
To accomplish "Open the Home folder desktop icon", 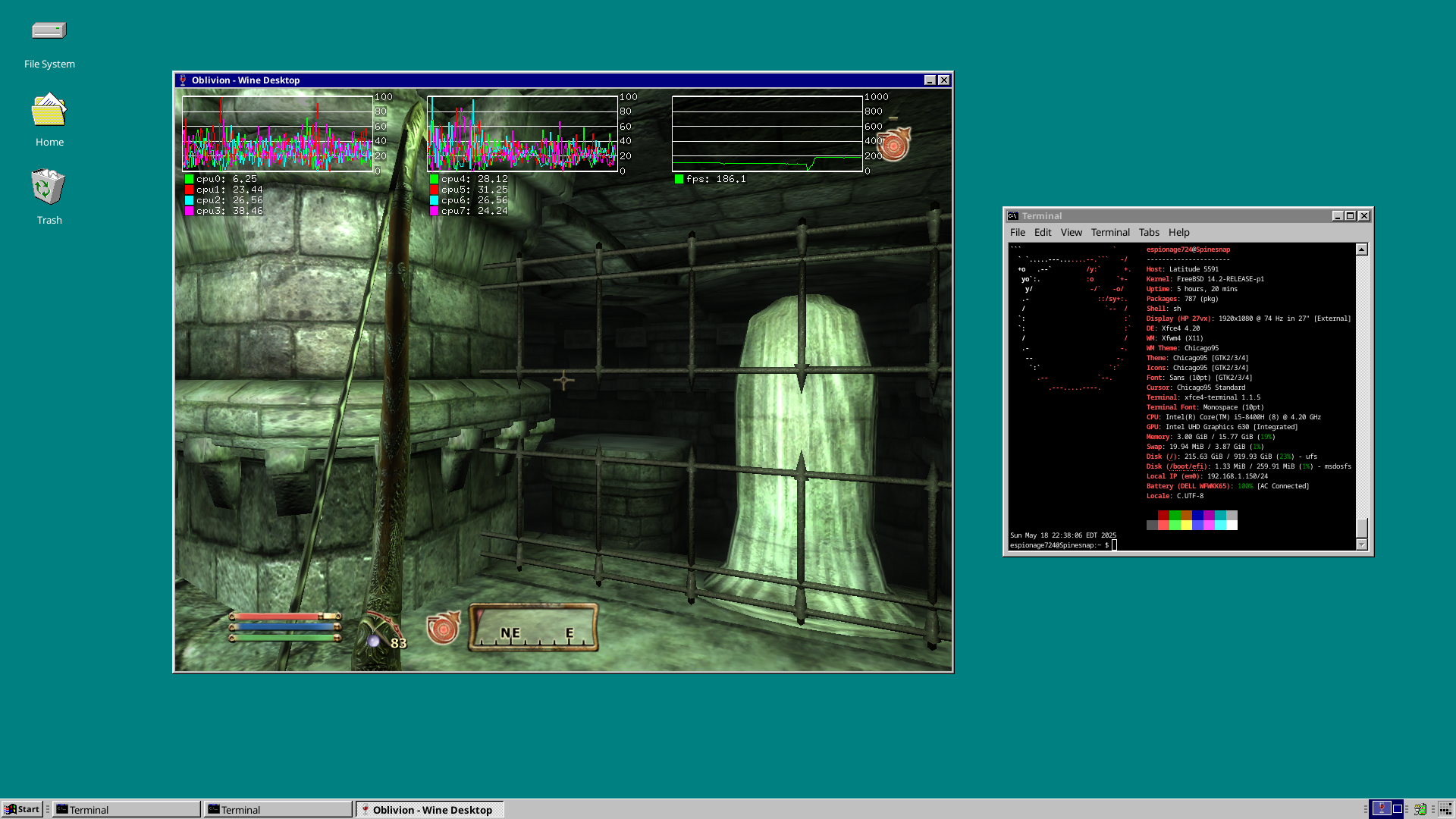I will tap(49, 111).
